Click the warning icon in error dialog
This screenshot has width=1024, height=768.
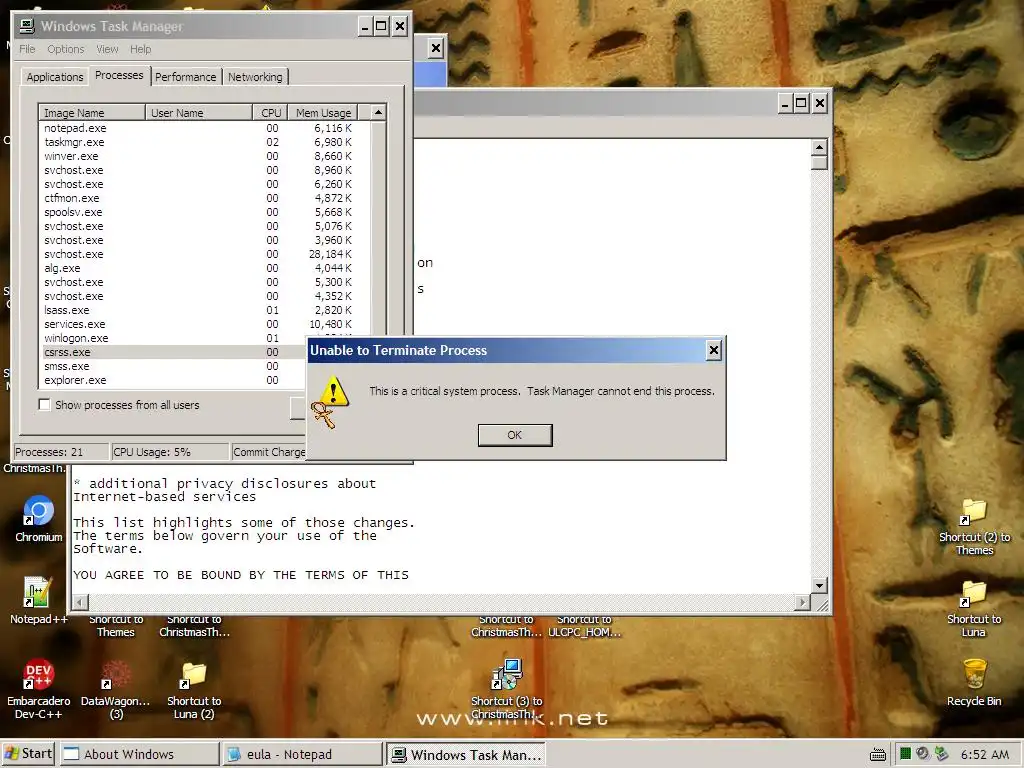pyautogui.click(x=334, y=392)
